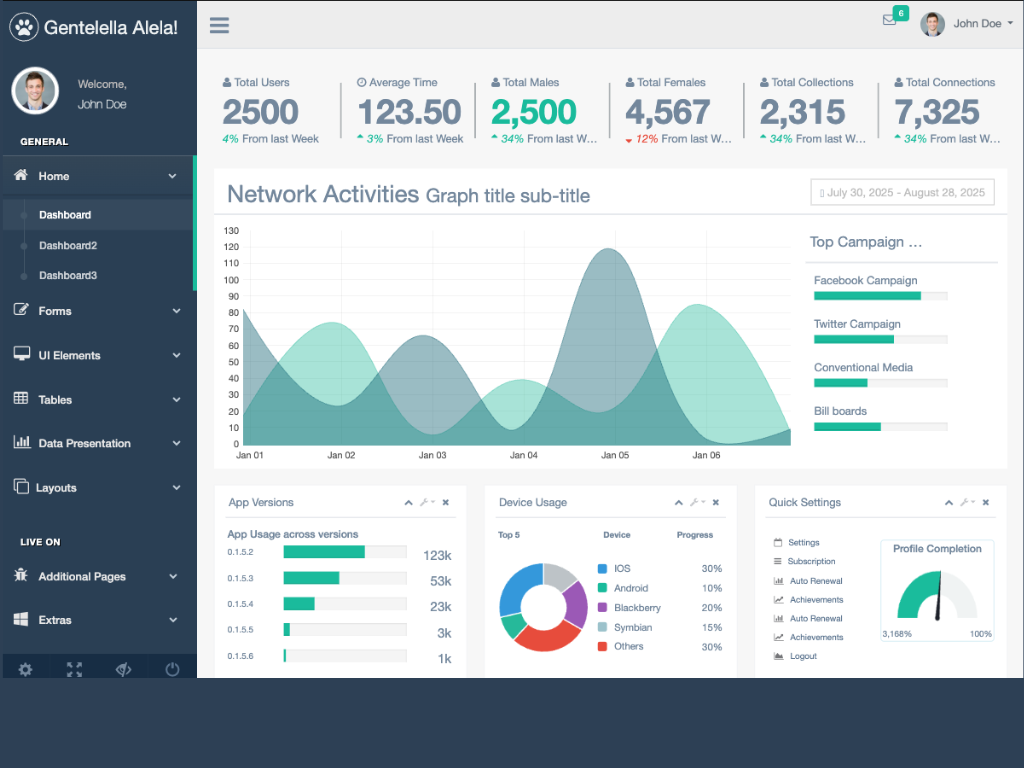The image size is (1024, 768).
Task: Collapse the App Versions panel with its chevron
Action: (408, 502)
